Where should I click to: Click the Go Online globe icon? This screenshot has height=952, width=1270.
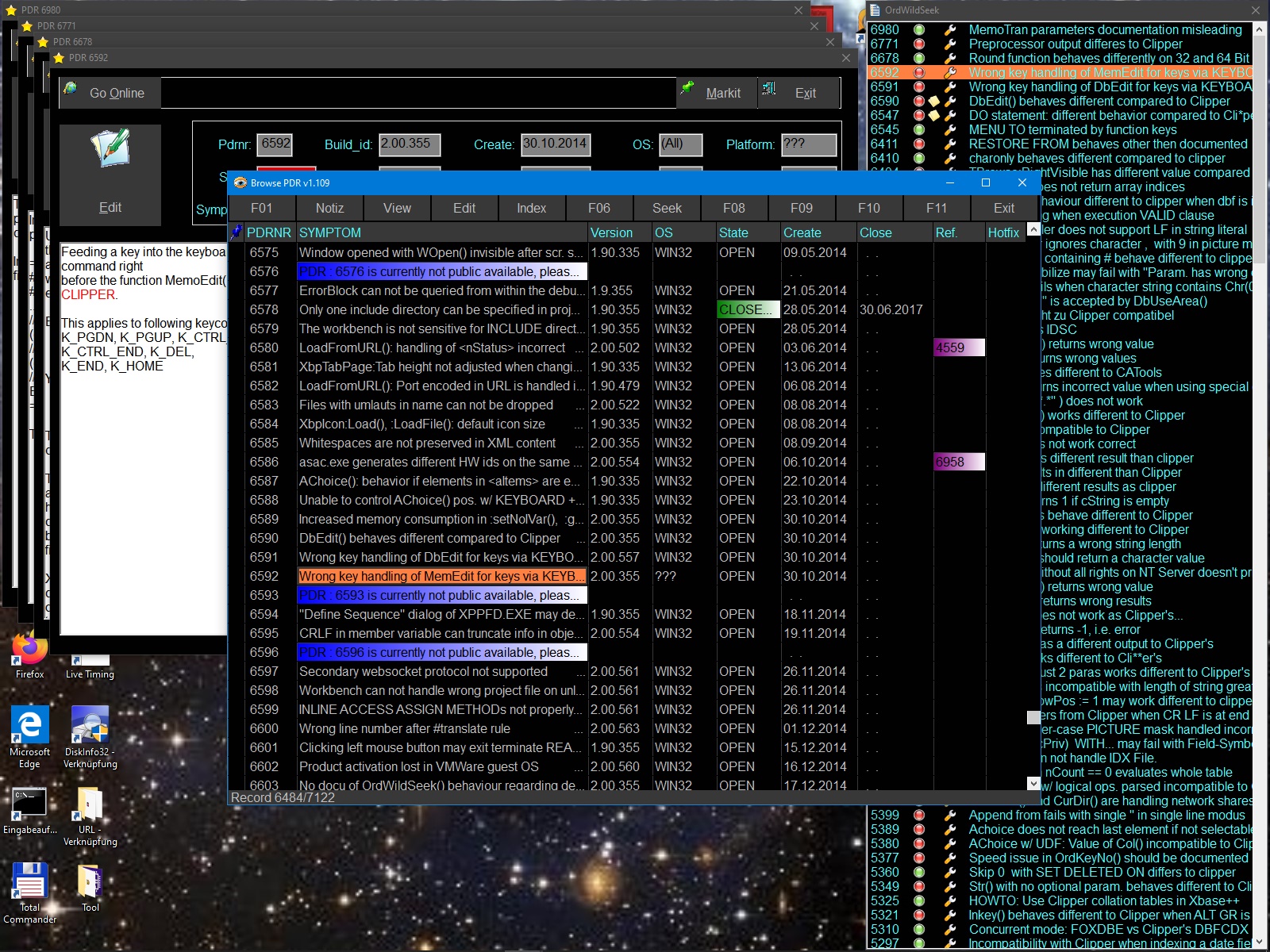[71, 89]
